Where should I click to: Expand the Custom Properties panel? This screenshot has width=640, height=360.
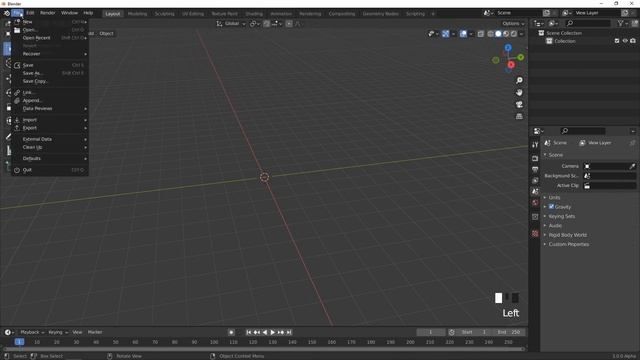click(x=568, y=244)
